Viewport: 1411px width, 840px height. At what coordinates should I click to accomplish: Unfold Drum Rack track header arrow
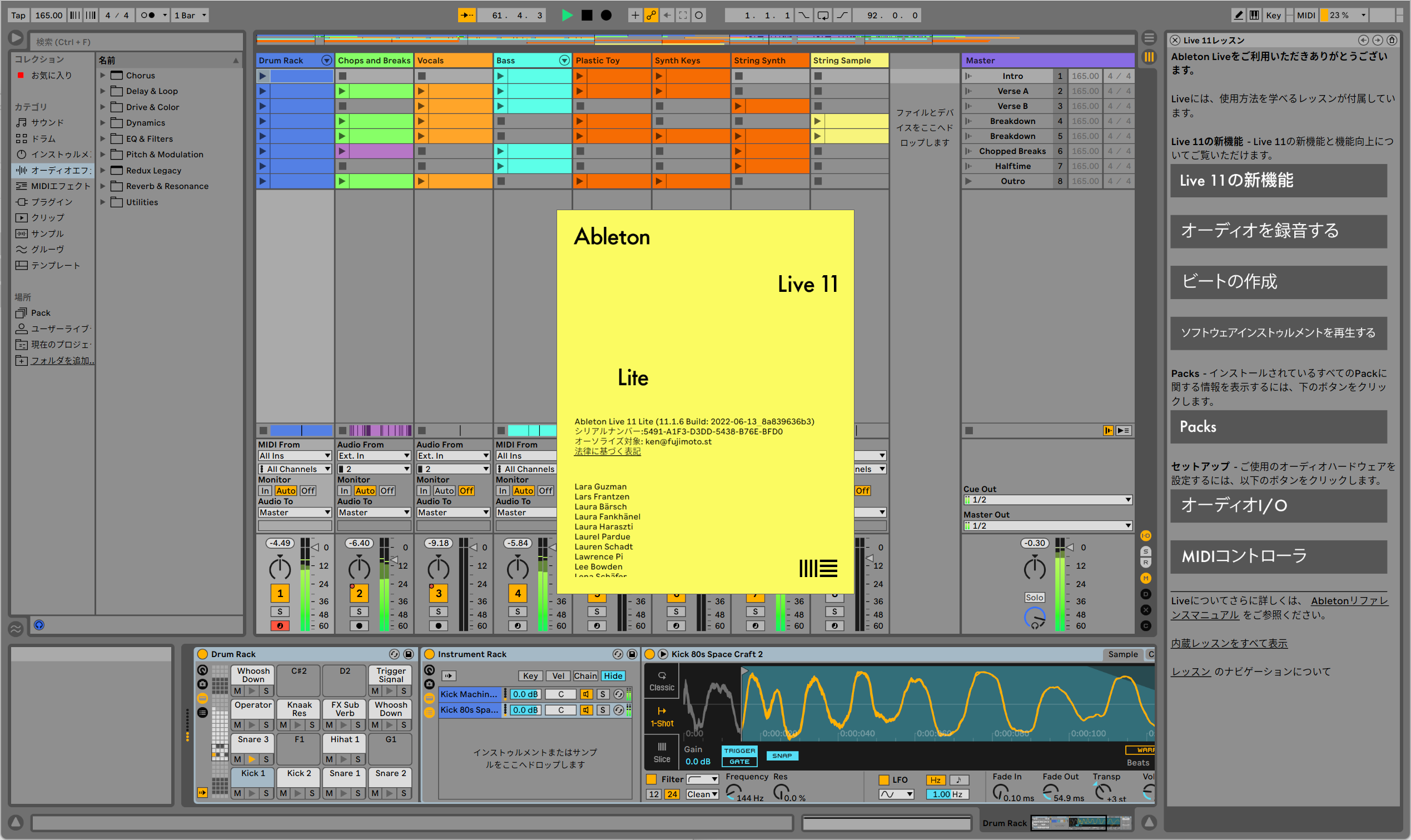(326, 60)
